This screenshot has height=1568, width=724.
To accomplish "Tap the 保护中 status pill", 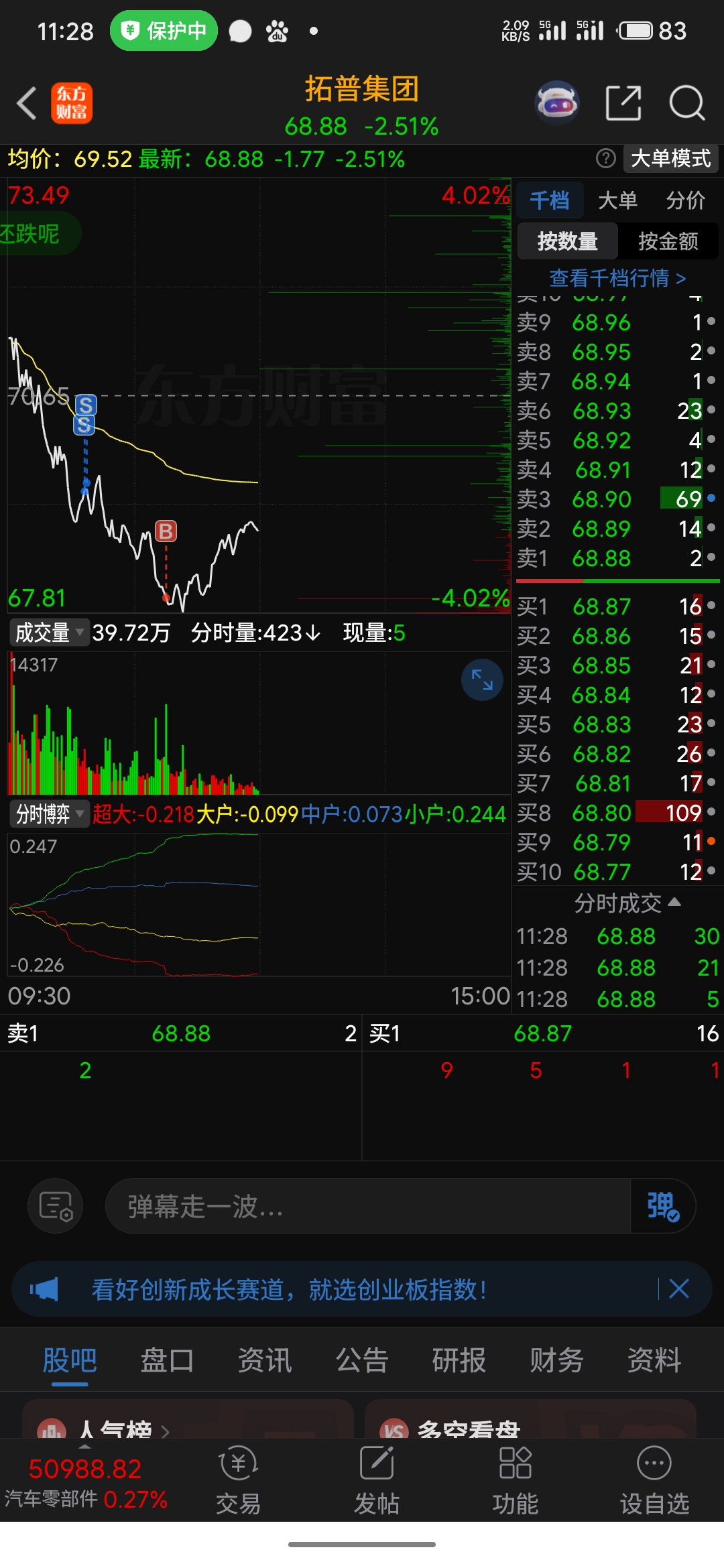I will tap(164, 31).
